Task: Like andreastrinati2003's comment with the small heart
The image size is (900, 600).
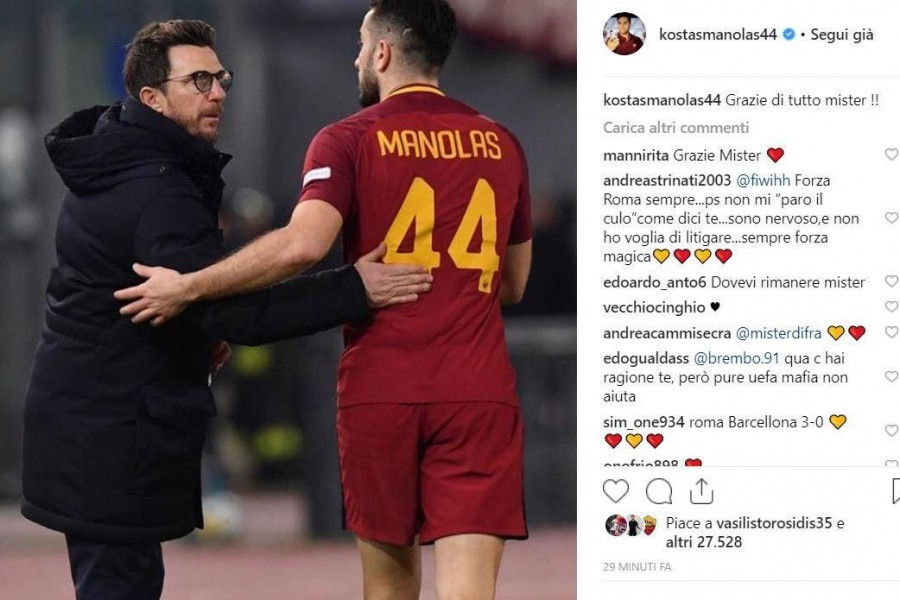Action: tap(891, 218)
